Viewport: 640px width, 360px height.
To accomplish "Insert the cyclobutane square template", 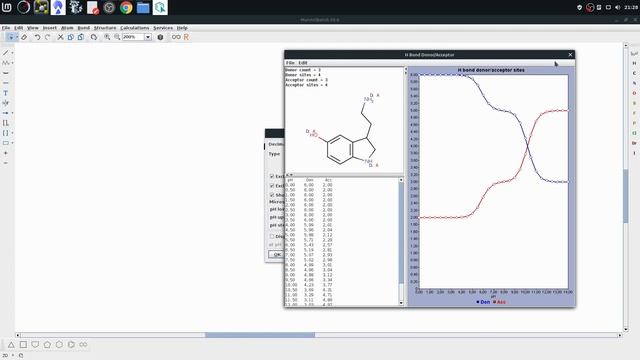I will click(23, 345).
